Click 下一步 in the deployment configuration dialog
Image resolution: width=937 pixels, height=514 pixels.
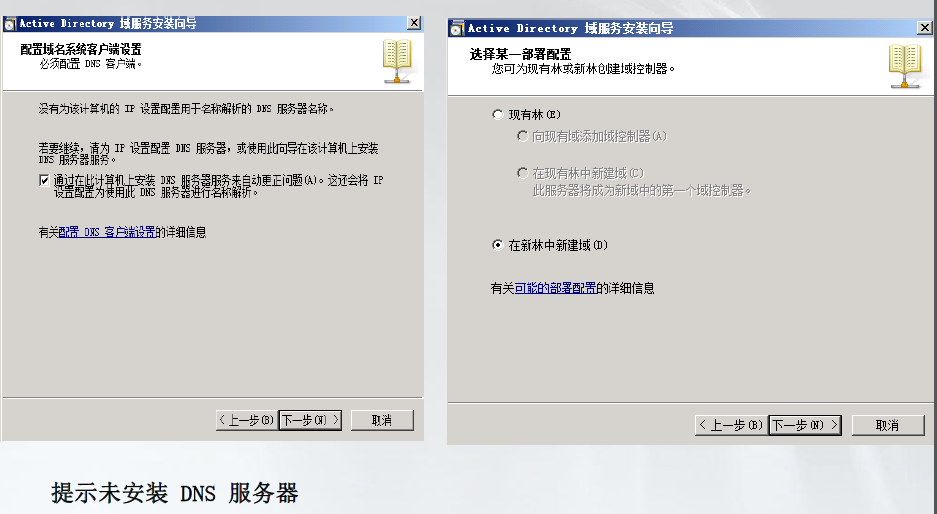805,425
